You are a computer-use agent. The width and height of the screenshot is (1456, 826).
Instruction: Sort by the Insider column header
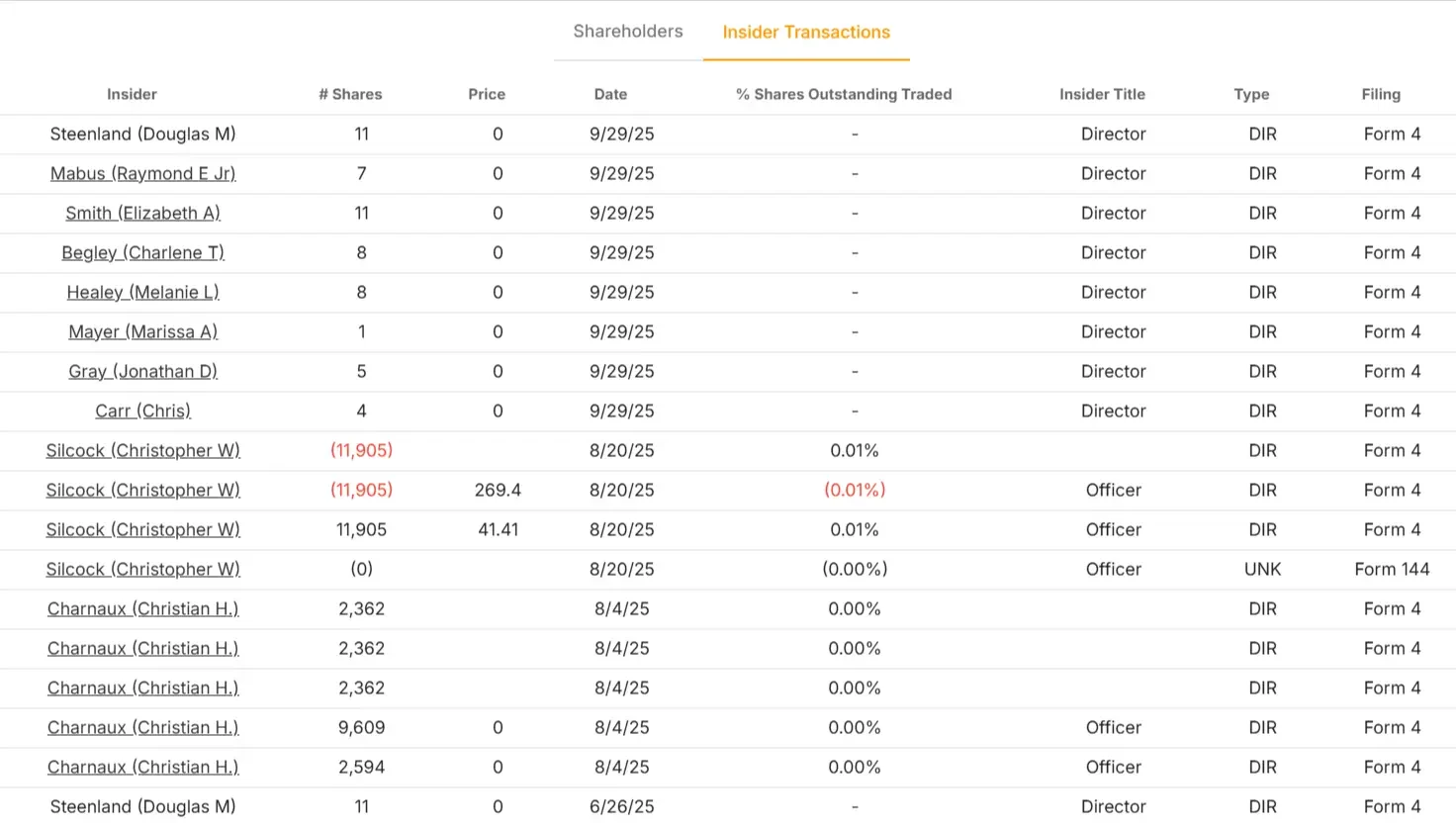[x=132, y=94]
